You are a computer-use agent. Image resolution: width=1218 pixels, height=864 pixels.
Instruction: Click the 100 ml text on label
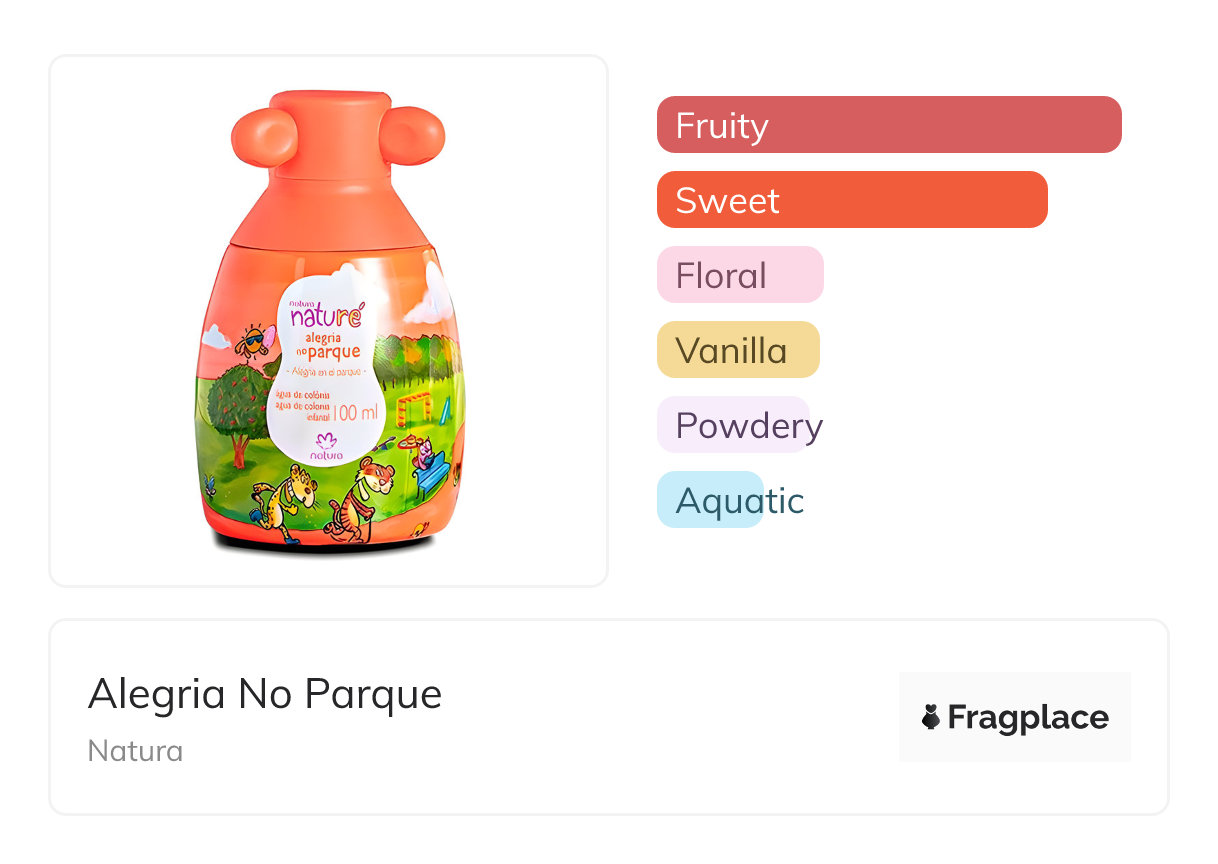point(353,411)
